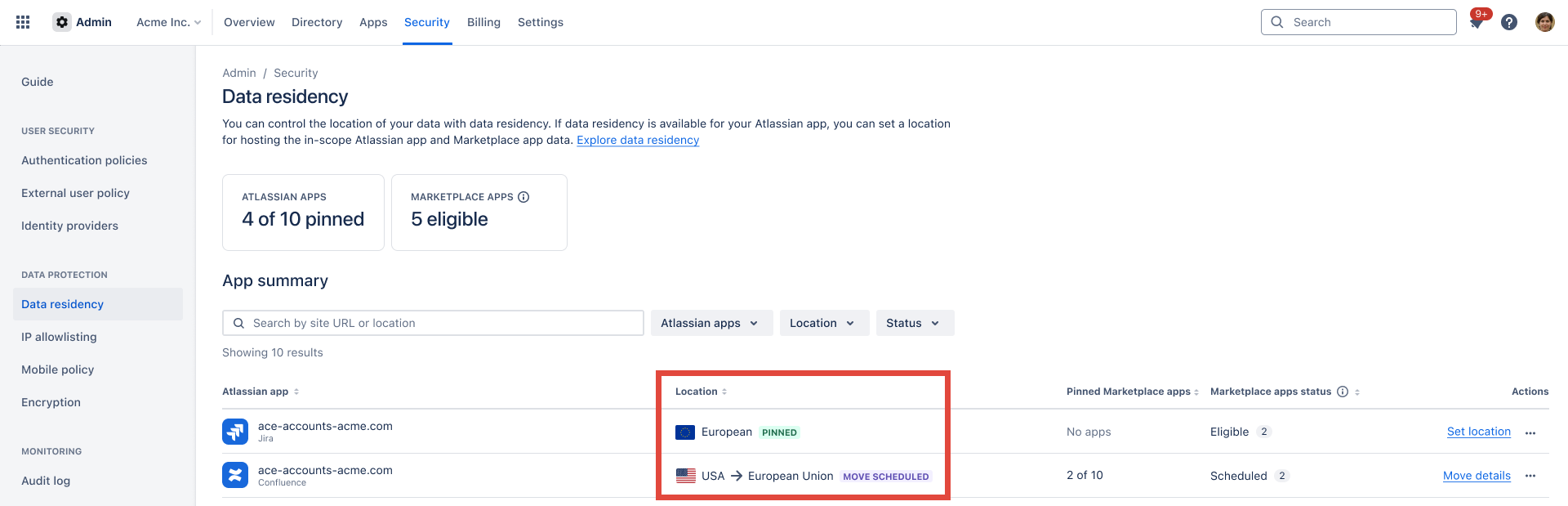Viewport: 1568px width, 506px height.
Task: Click the Eligible status in Jira row
Action: point(1229,432)
